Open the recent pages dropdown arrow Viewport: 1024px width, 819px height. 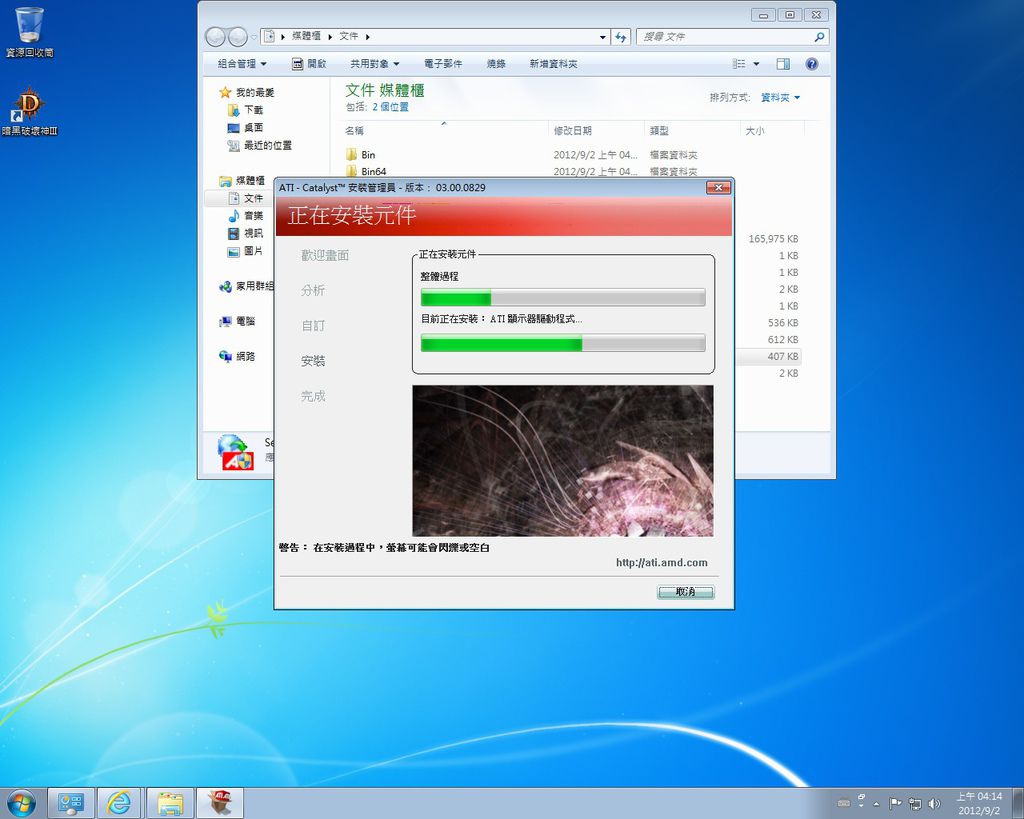pyautogui.click(x=254, y=37)
